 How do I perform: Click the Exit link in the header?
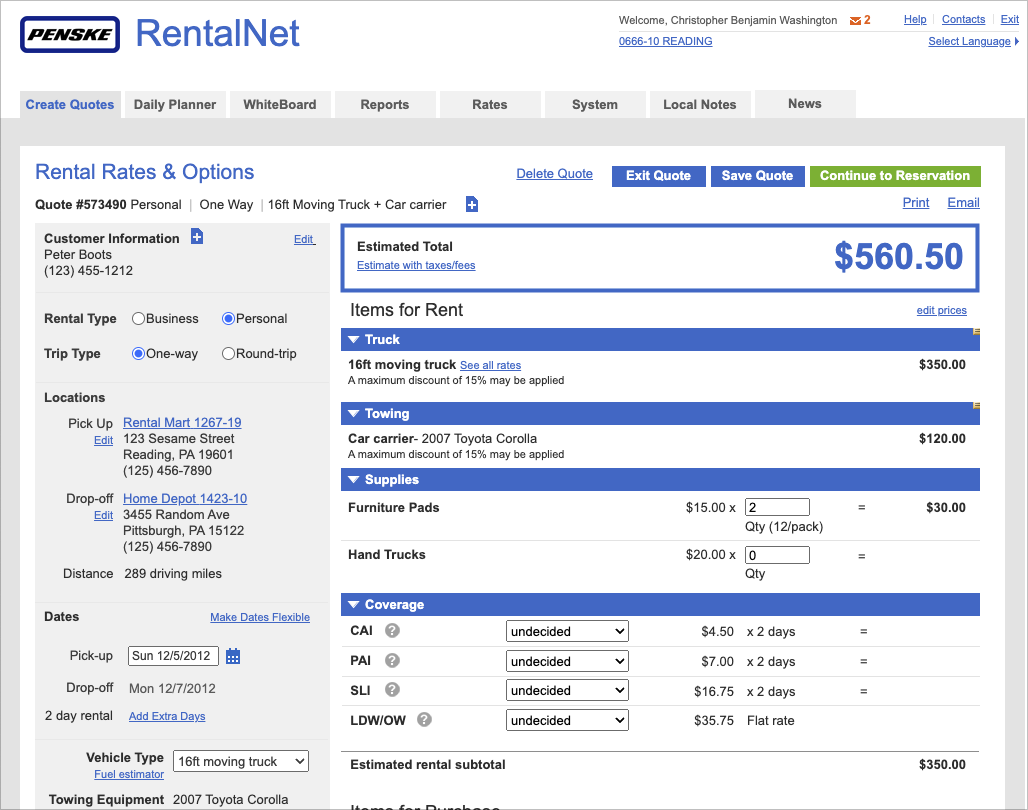[x=1010, y=20]
